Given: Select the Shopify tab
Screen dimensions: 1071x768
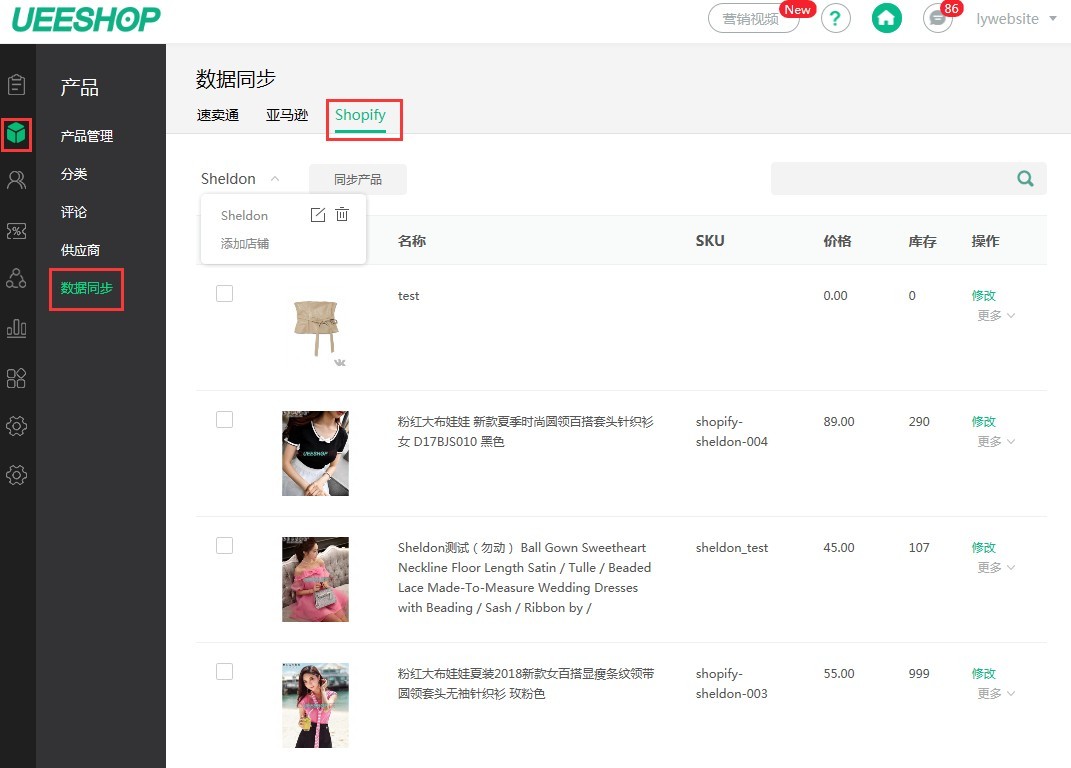Looking at the screenshot, I should [361, 115].
